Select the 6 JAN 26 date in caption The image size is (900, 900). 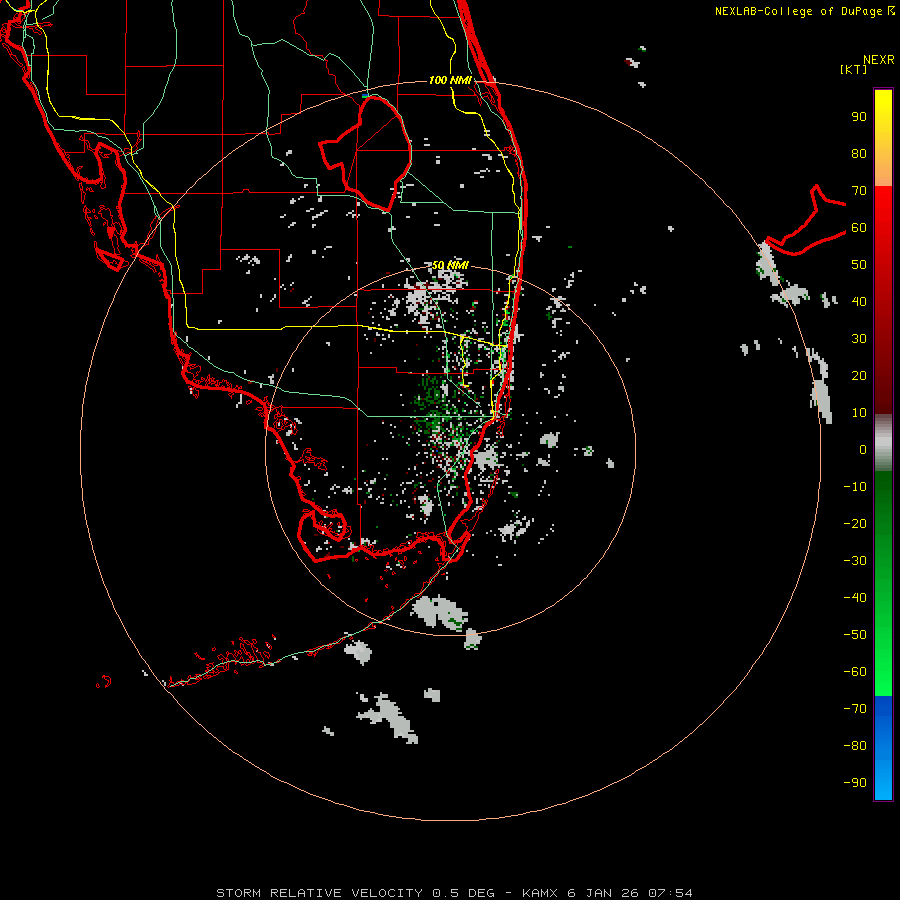click(605, 893)
